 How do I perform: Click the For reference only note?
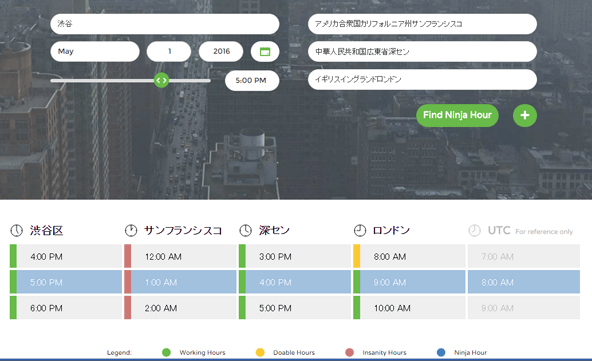tap(544, 231)
